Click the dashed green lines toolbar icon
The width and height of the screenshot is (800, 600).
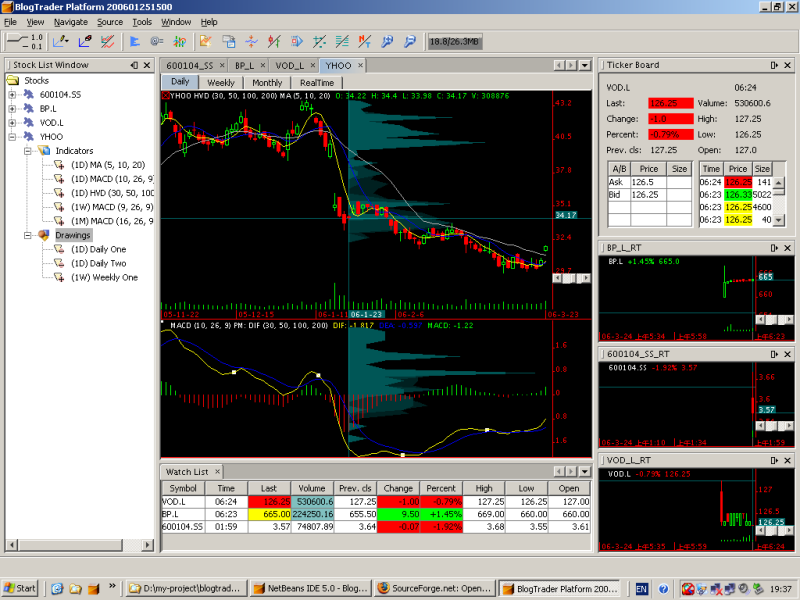click(x=319, y=41)
